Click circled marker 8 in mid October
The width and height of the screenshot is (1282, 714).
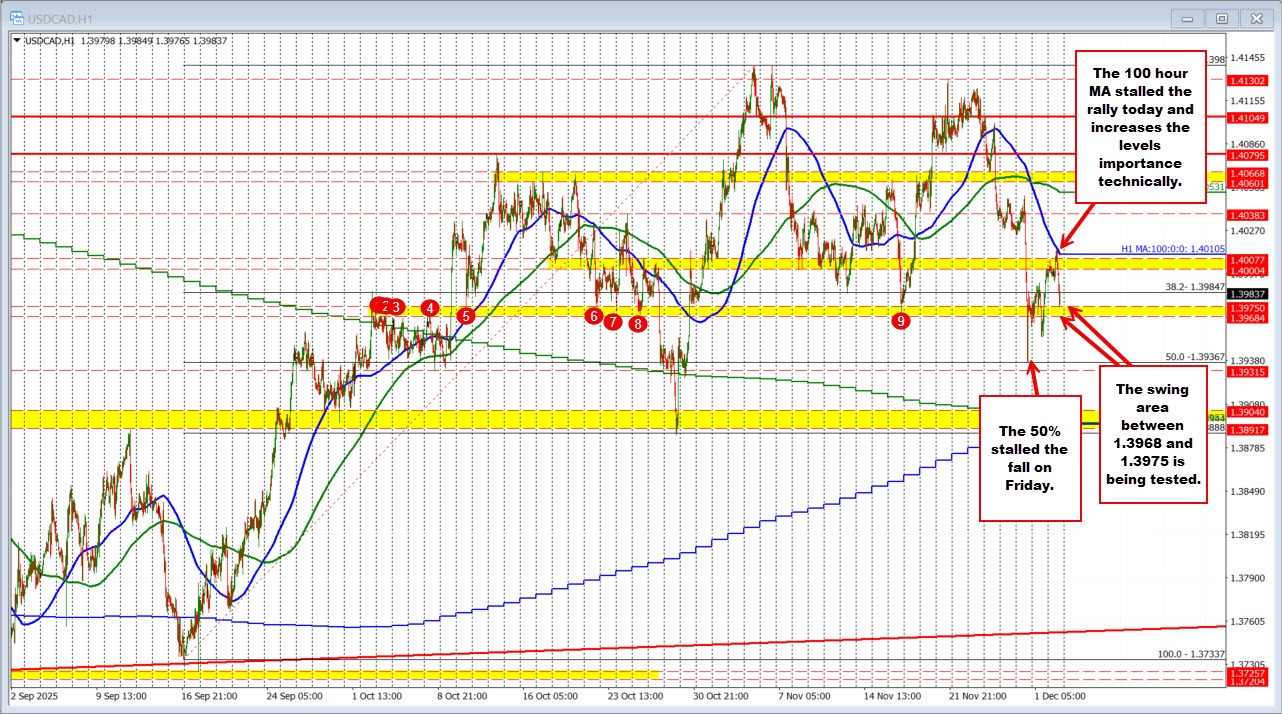click(637, 323)
